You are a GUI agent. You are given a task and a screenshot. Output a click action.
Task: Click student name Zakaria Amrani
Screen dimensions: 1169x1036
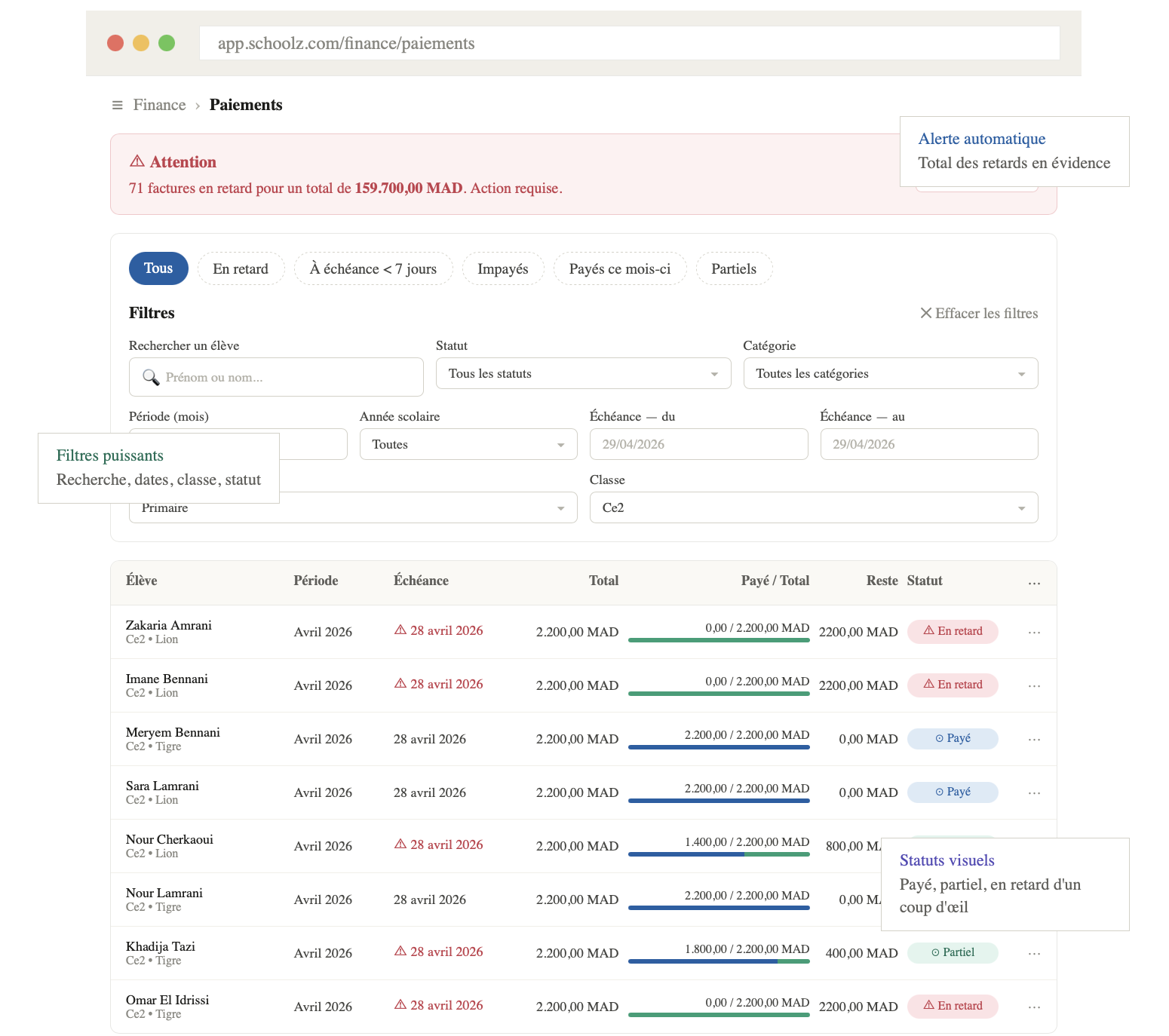coord(169,625)
